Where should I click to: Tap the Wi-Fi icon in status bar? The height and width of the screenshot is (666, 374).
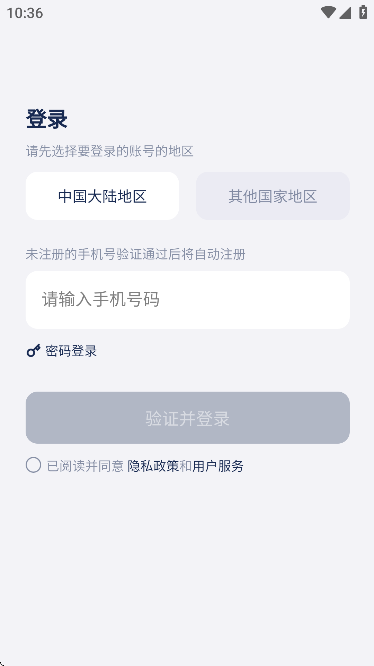328,12
